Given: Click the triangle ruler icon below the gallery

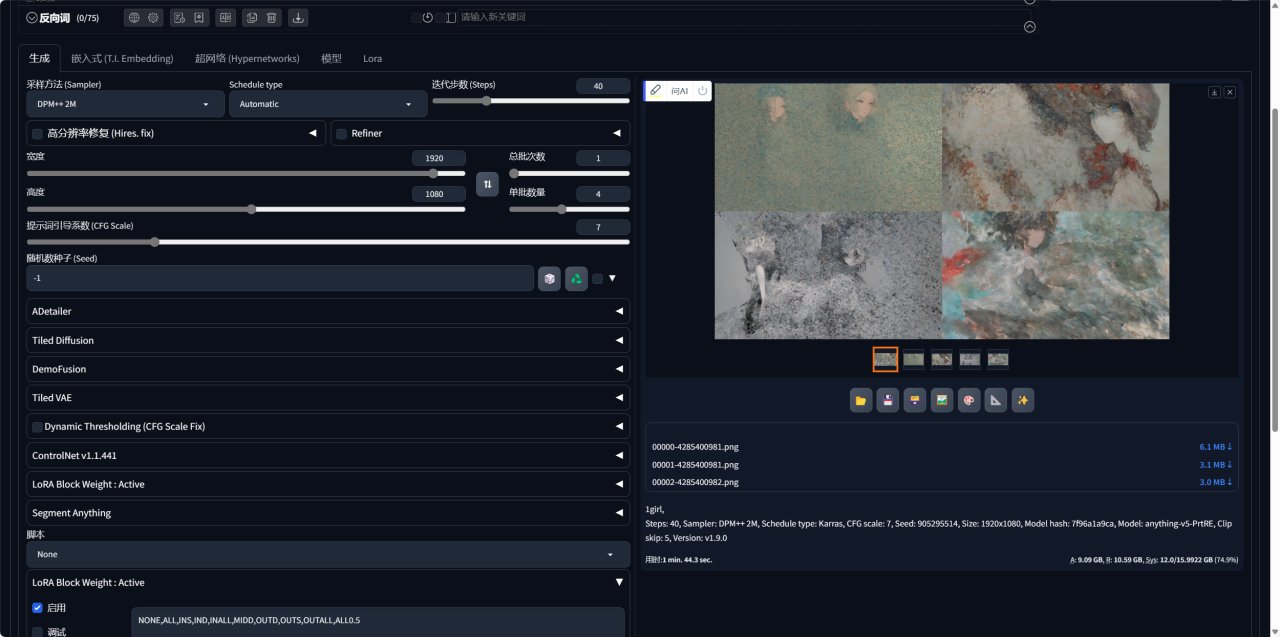Looking at the screenshot, I should point(995,401).
